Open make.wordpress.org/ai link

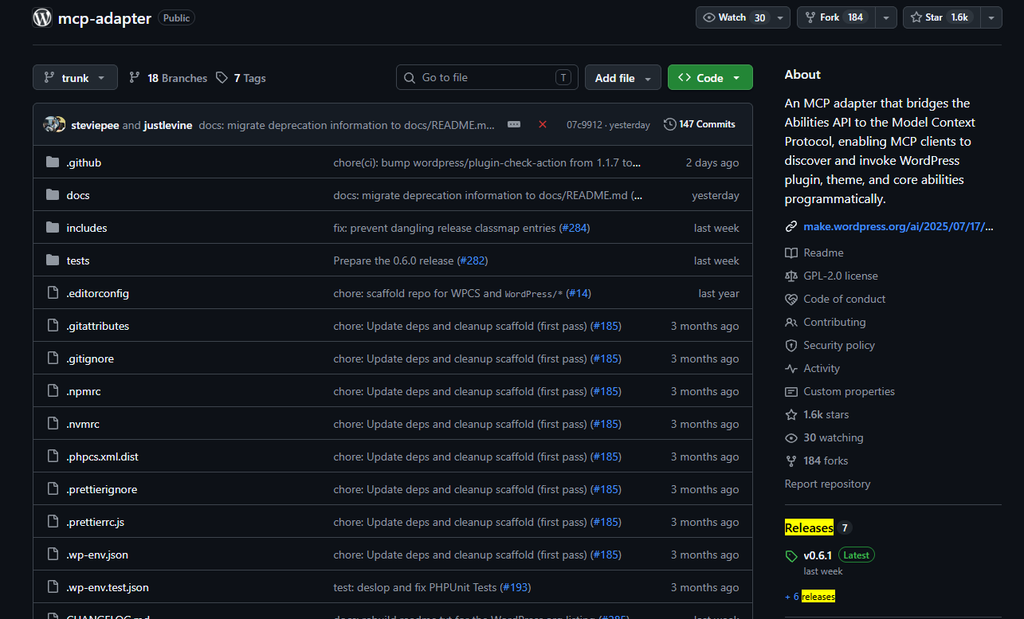click(898, 227)
